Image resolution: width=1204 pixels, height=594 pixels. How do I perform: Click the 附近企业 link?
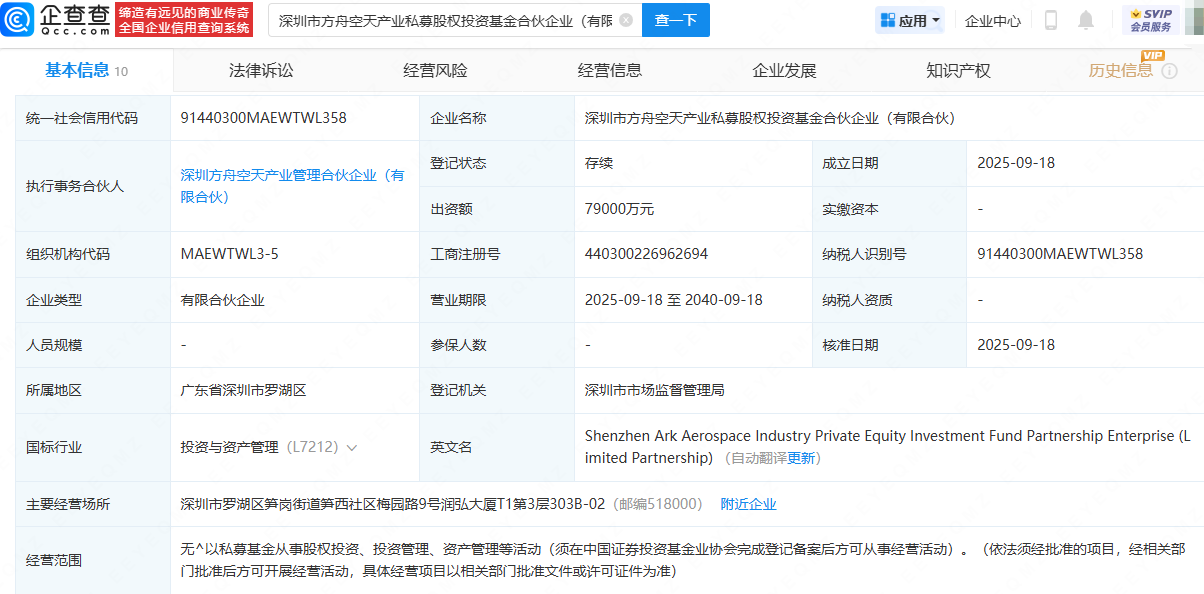coord(749,504)
